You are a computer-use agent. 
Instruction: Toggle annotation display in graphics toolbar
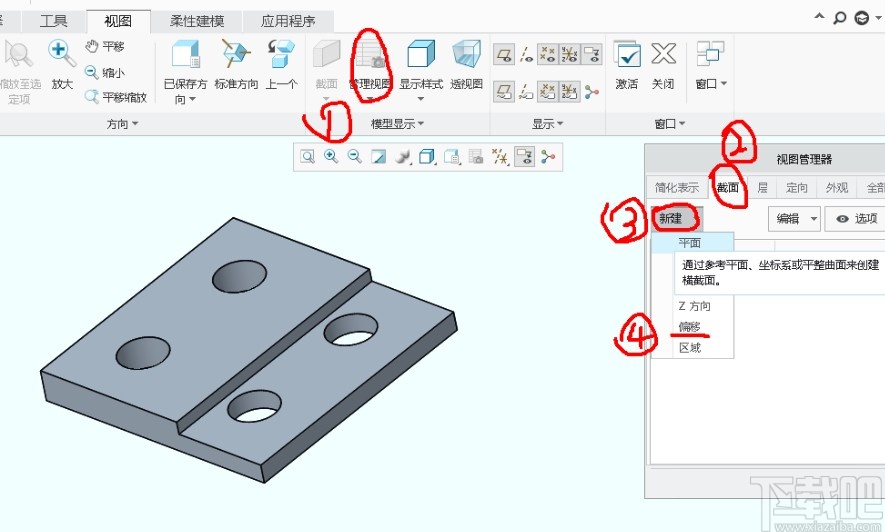524,157
